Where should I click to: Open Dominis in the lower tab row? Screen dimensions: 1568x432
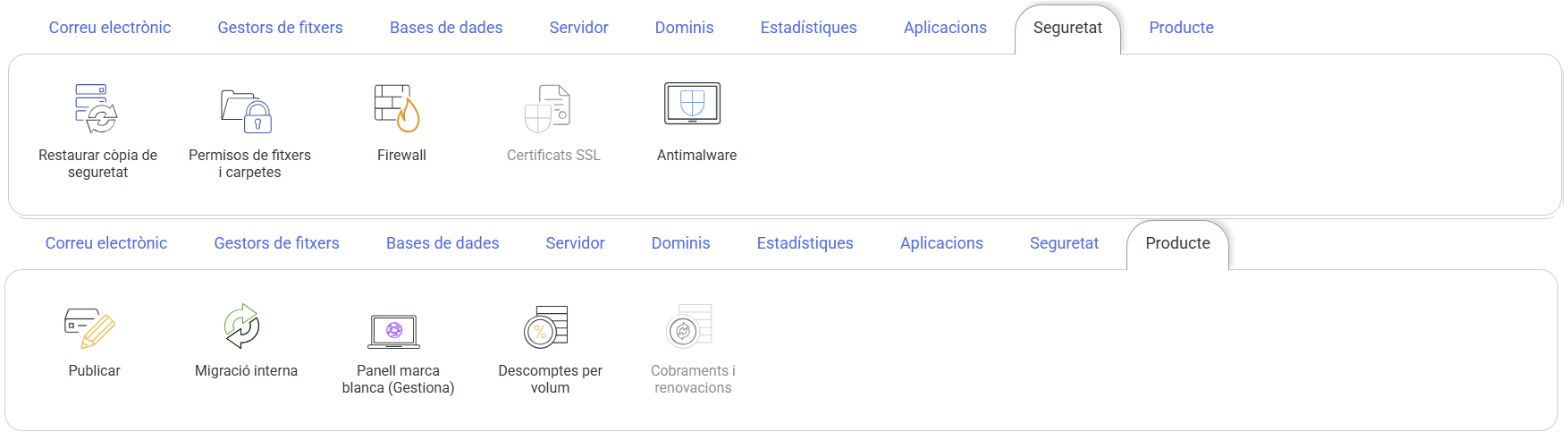[x=680, y=243]
